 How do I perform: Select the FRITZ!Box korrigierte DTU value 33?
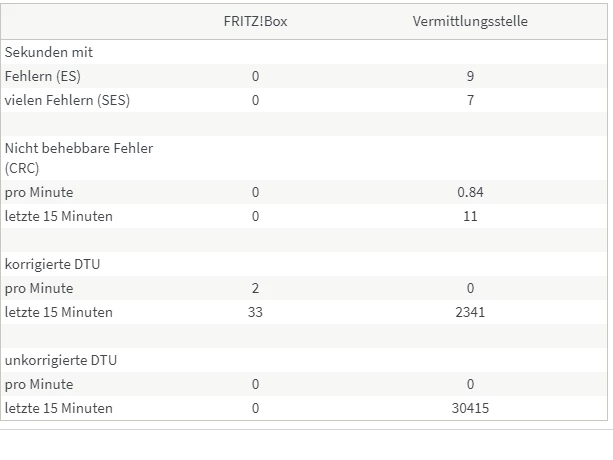click(255, 312)
